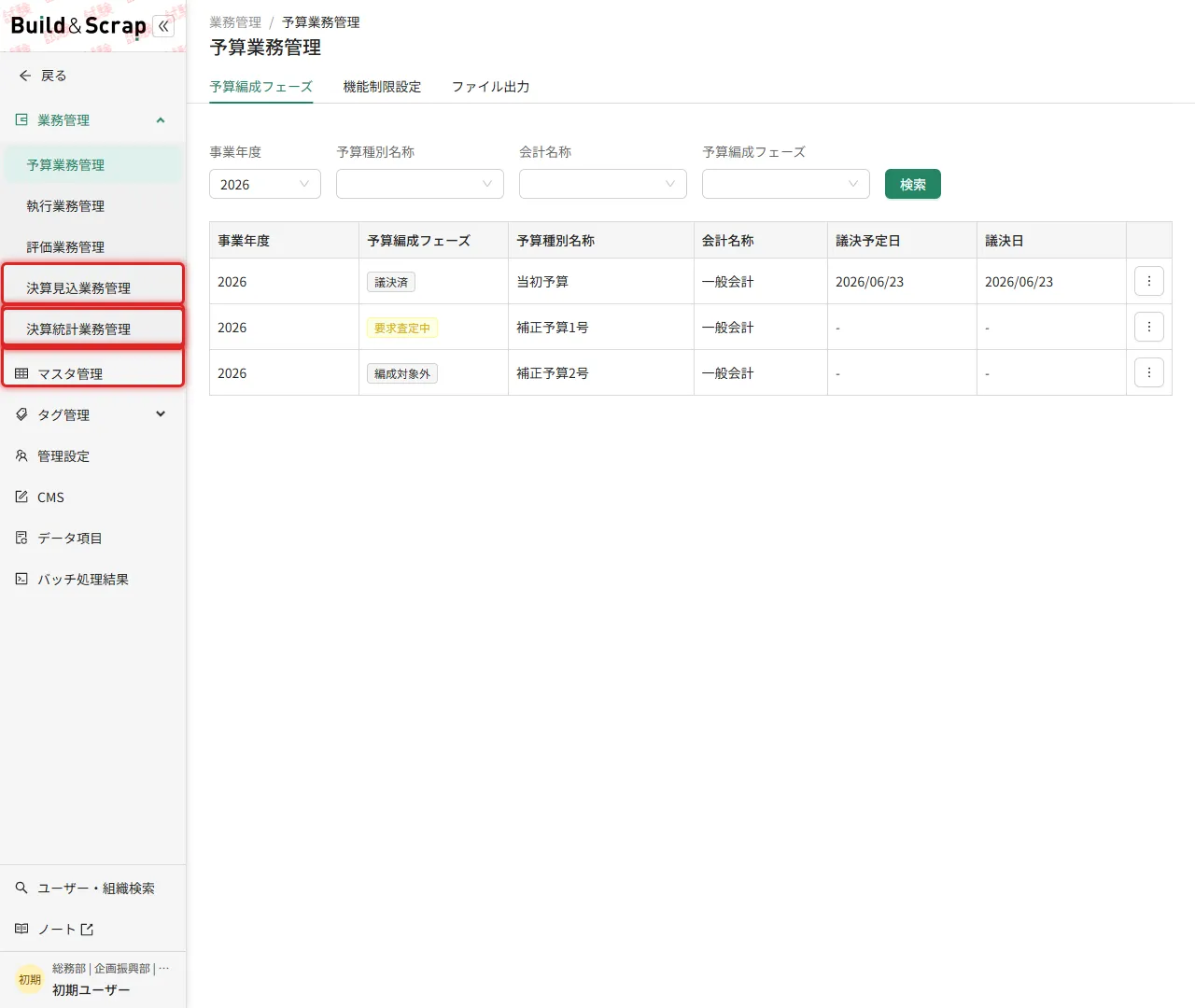Select the 予算編成フェーズ tab
Viewport: 1195px width, 1008px height.
261,87
